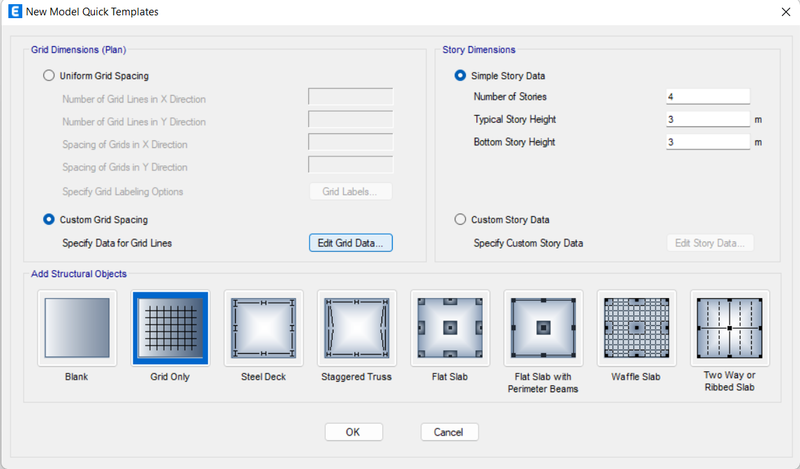Viewport: 800px width, 469px height.
Task: Select Flat Slab with Perimeter Beams template
Action: pos(543,328)
